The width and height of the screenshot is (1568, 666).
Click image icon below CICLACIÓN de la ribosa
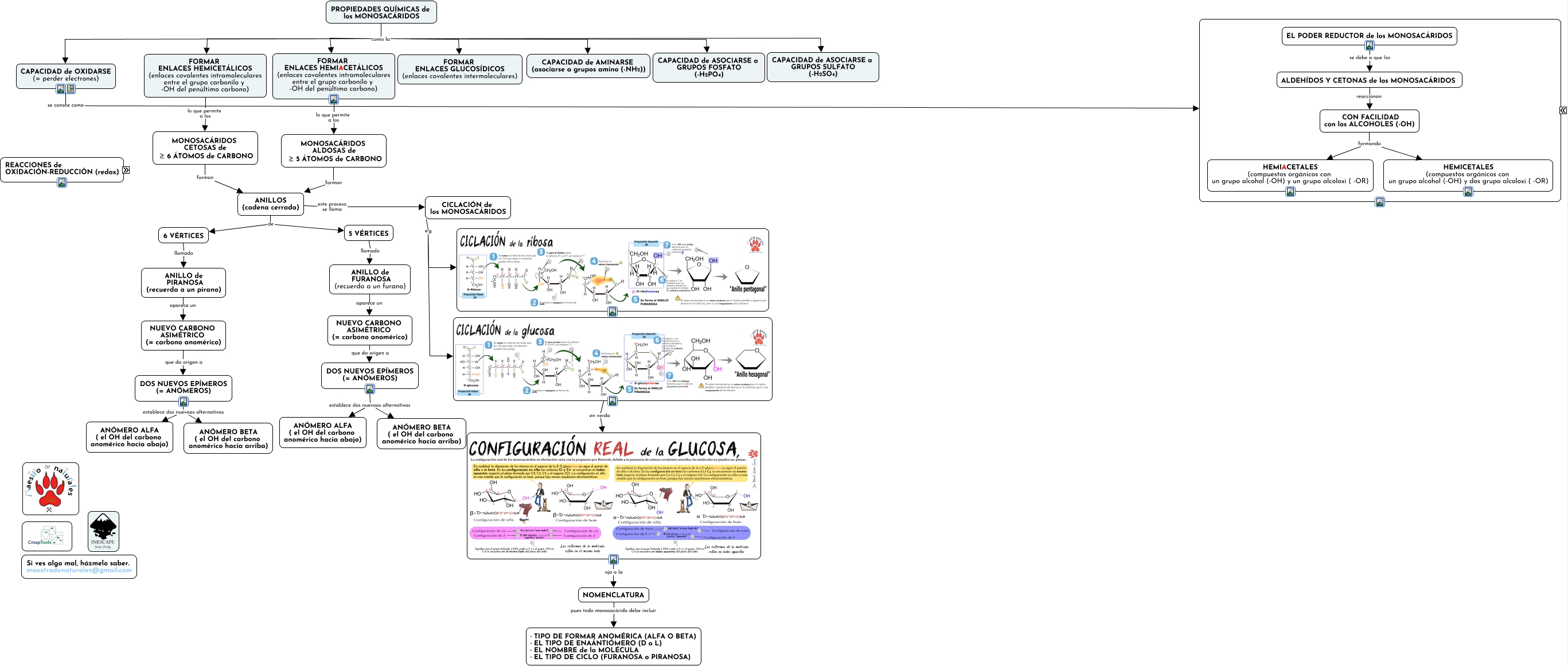pos(613,311)
